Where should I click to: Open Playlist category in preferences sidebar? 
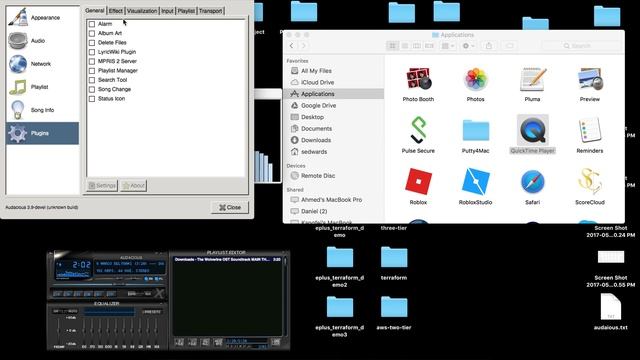point(42,87)
